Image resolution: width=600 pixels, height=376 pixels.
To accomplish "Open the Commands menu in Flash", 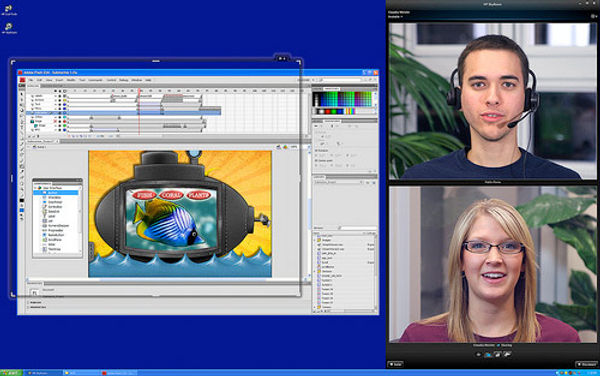I will 95,80.
